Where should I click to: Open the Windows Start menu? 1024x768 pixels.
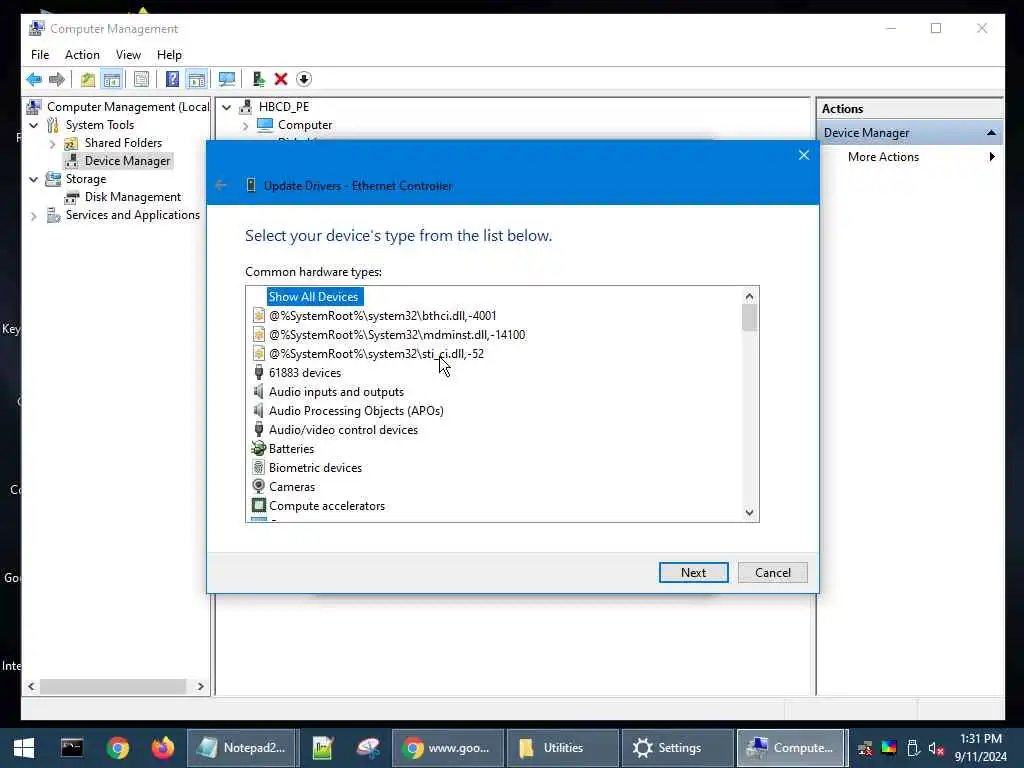click(x=24, y=748)
